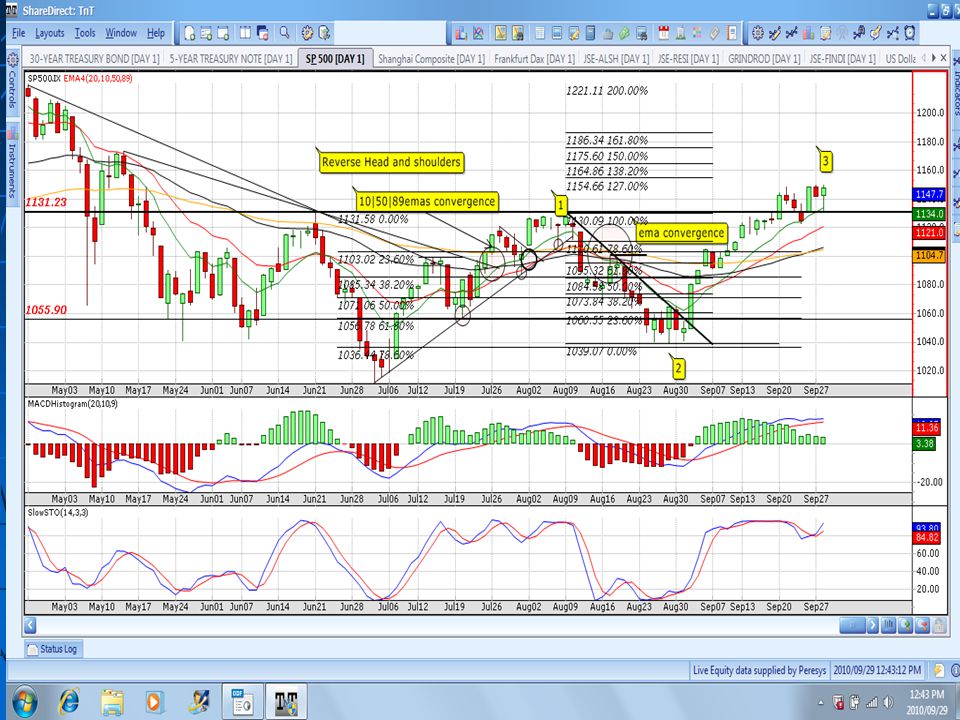Click the lightning status bar icon
Screen dimensions: 960x720
click(938, 670)
